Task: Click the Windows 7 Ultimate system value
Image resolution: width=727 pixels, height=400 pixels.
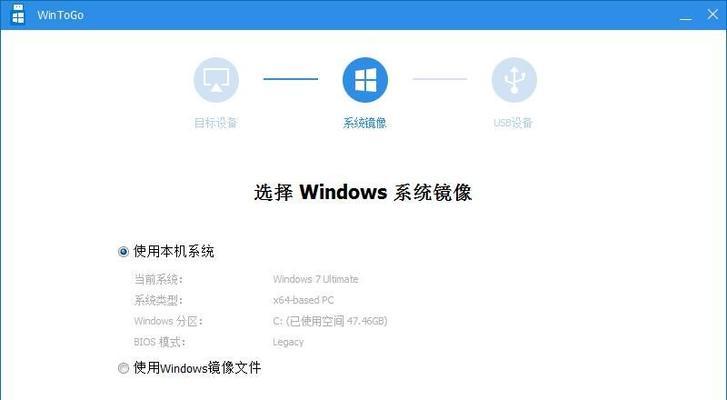Action: point(316,279)
